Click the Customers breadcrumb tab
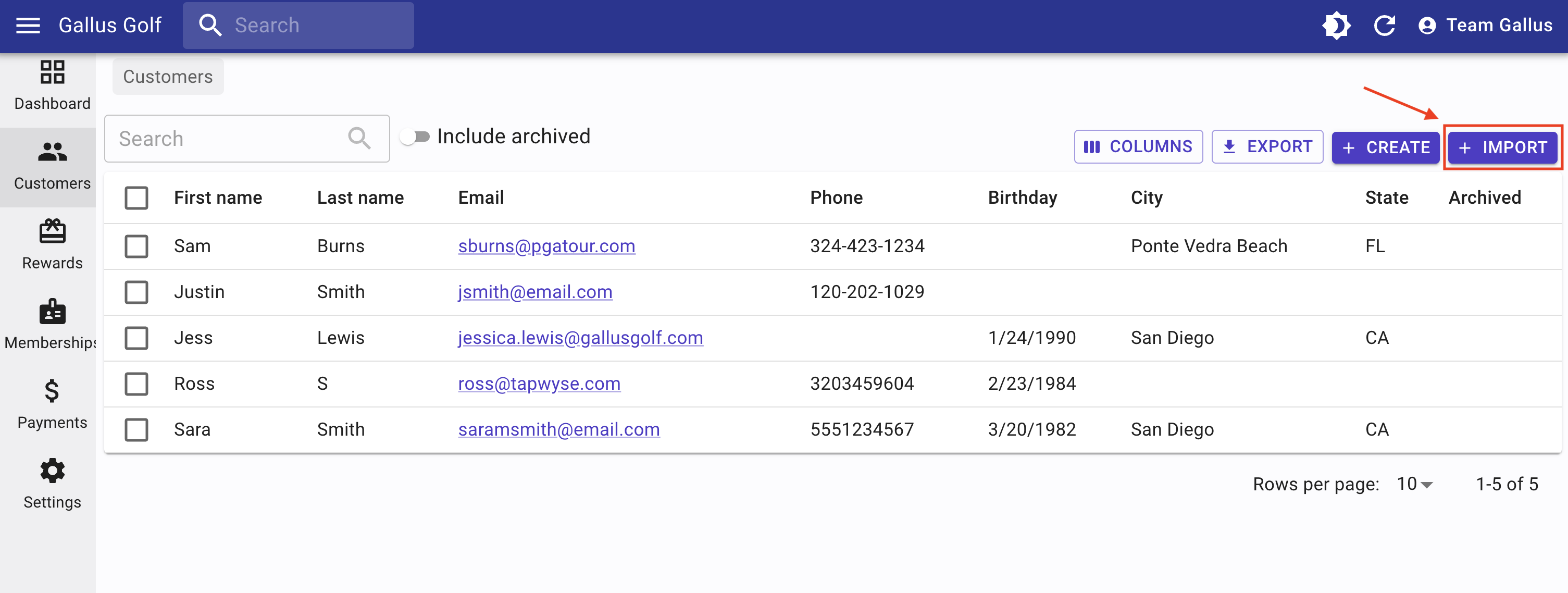This screenshot has height=593, width=1568. [168, 77]
